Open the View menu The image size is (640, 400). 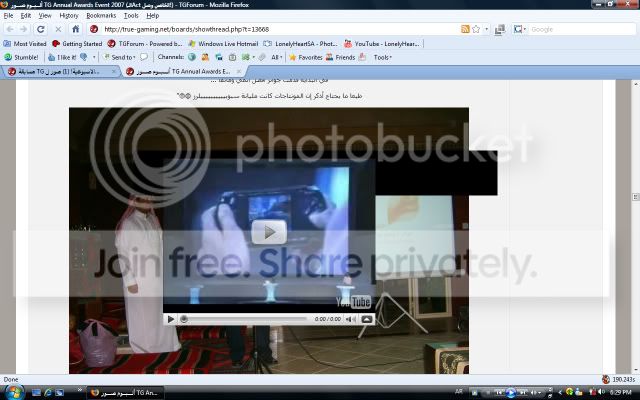[45, 16]
